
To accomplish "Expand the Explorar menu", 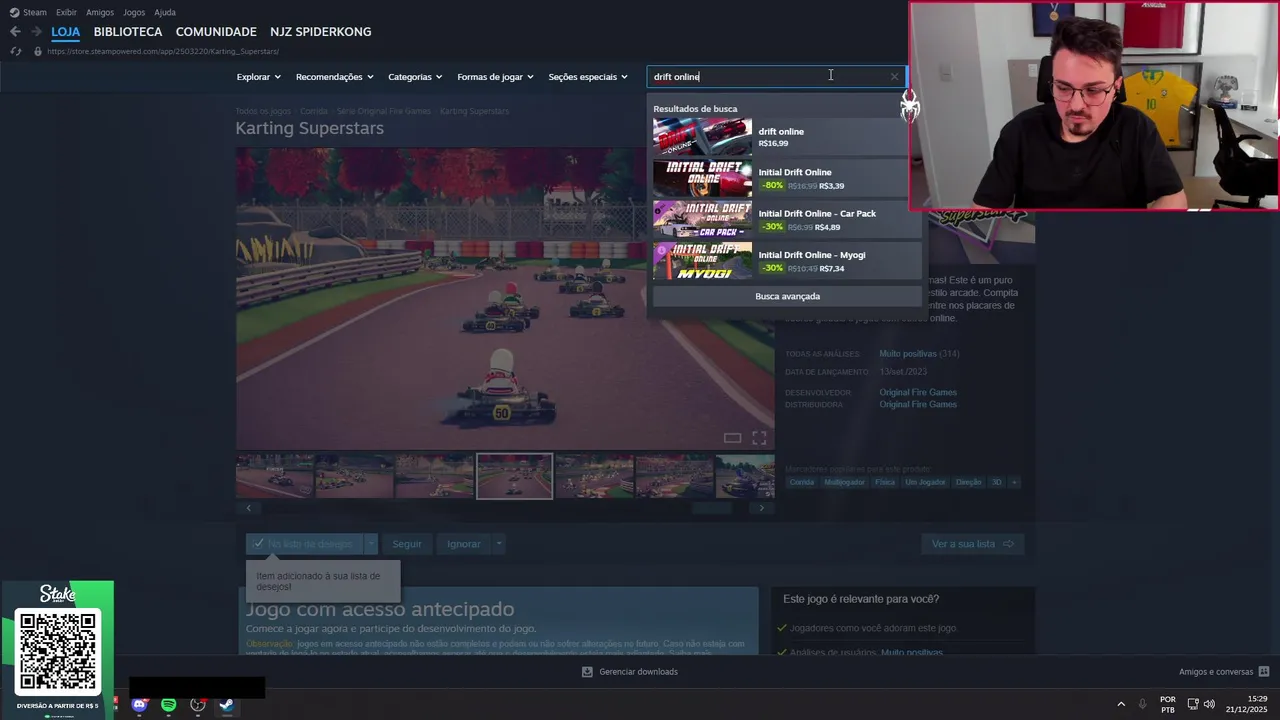I will [259, 77].
